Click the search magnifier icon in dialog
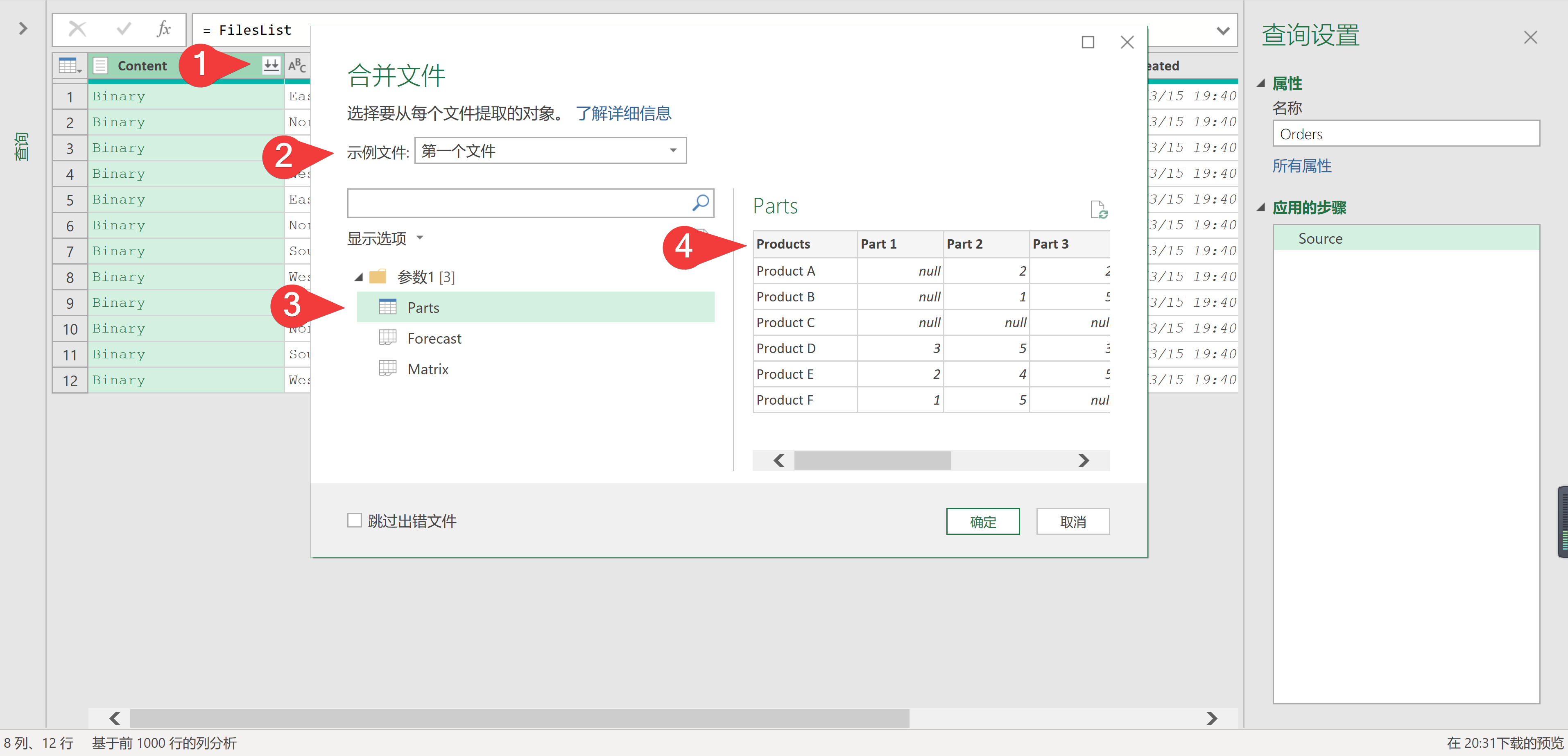The width and height of the screenshot is (1568, 756). point(700,203)
